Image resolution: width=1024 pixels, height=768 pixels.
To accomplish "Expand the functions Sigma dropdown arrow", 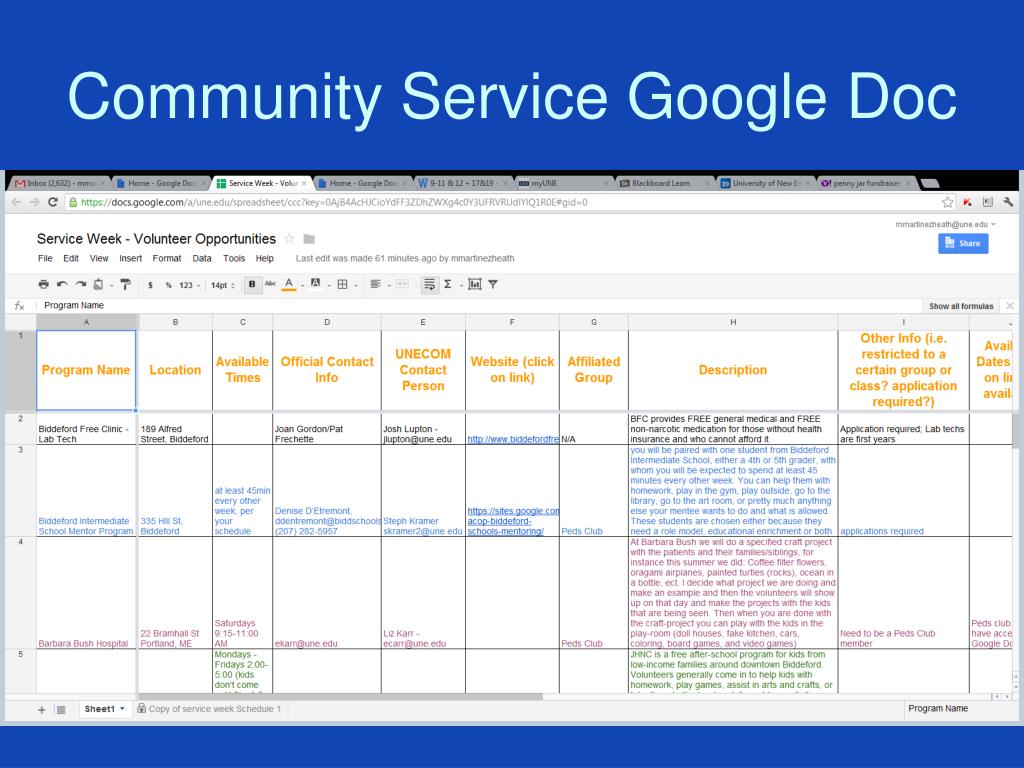I will click(460, 285).
